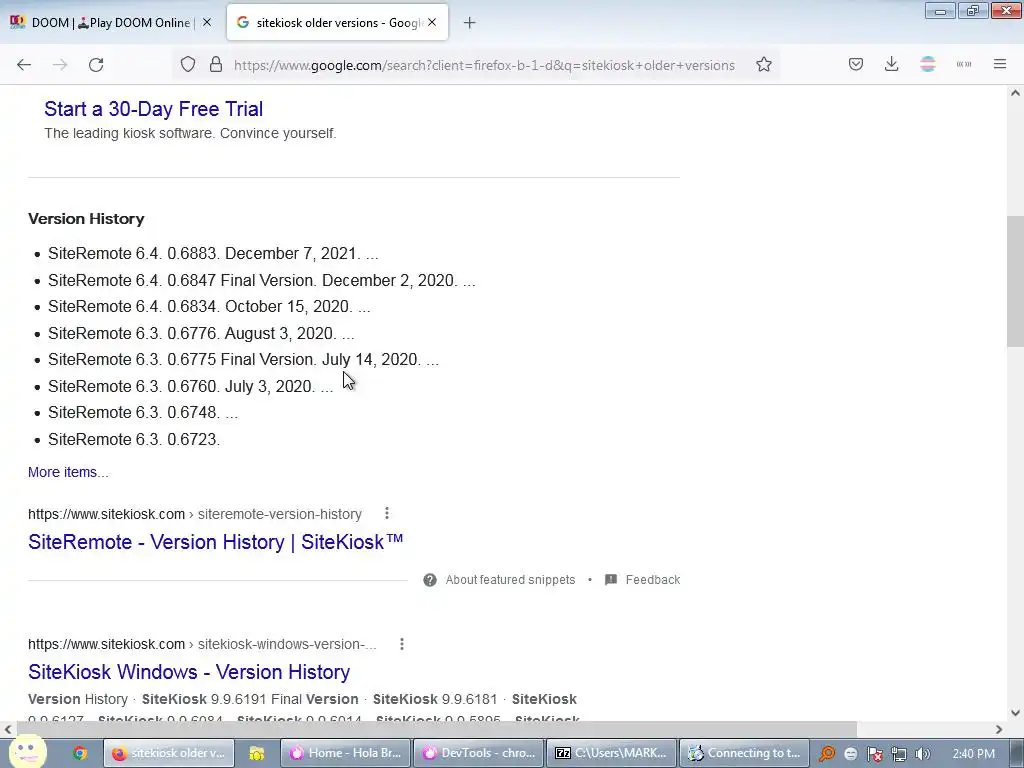
Task: Click 'SiteRemote 6.4. 0.6883. December 7, 2021' item
Action: 213,253
